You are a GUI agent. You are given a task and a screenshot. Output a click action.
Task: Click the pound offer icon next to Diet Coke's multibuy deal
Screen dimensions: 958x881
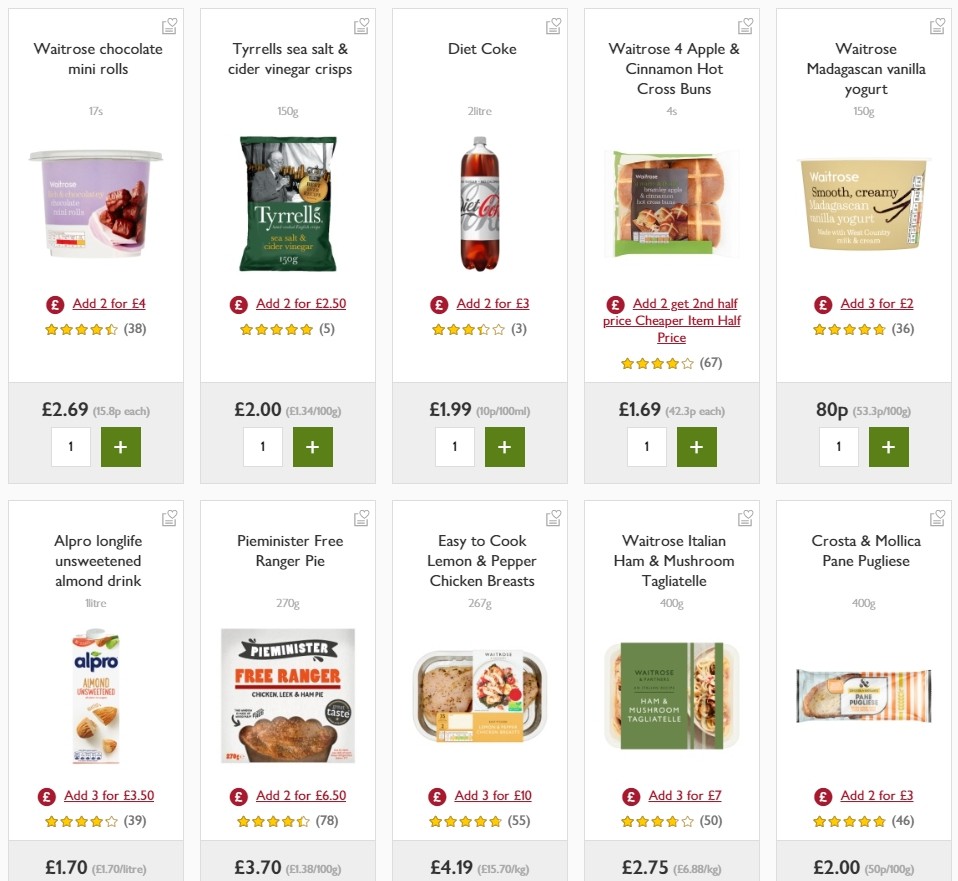438,303
